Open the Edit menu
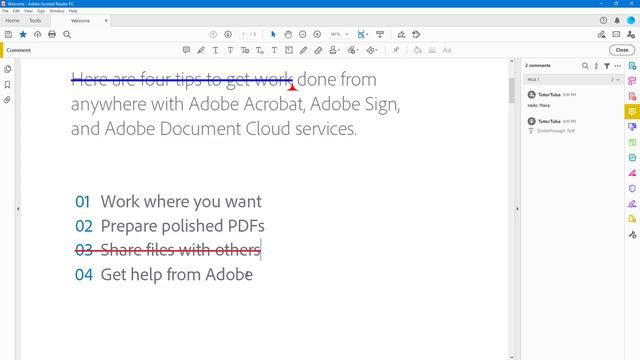640x360 pixels. [16, 11]
